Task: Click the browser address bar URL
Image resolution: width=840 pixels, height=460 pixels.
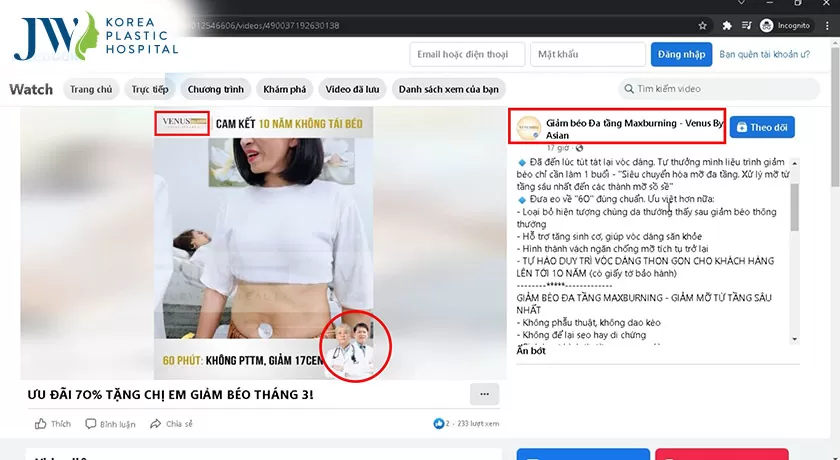Action: pyautogui.click(x=262, y=26)
